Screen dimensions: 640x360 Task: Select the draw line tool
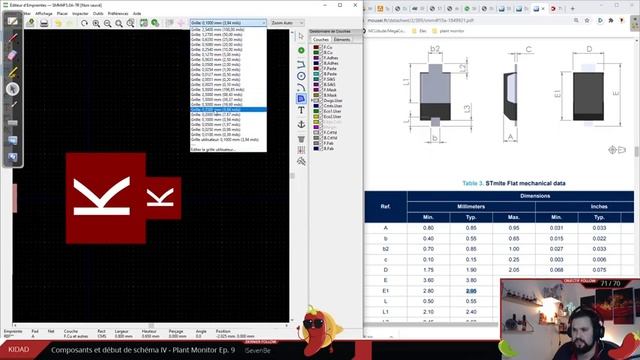[x=301, y=64]
